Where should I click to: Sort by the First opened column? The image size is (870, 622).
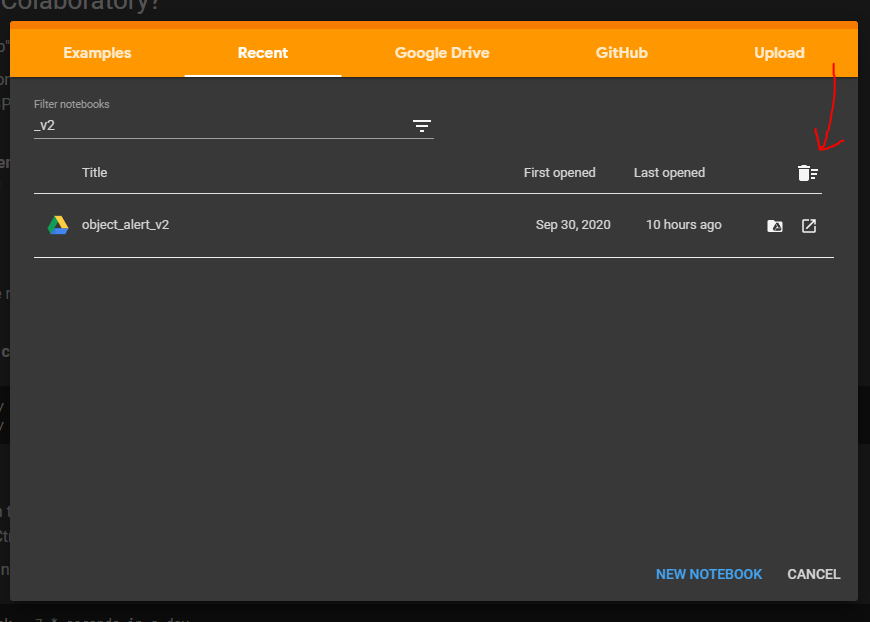click(x=559, y=172)
